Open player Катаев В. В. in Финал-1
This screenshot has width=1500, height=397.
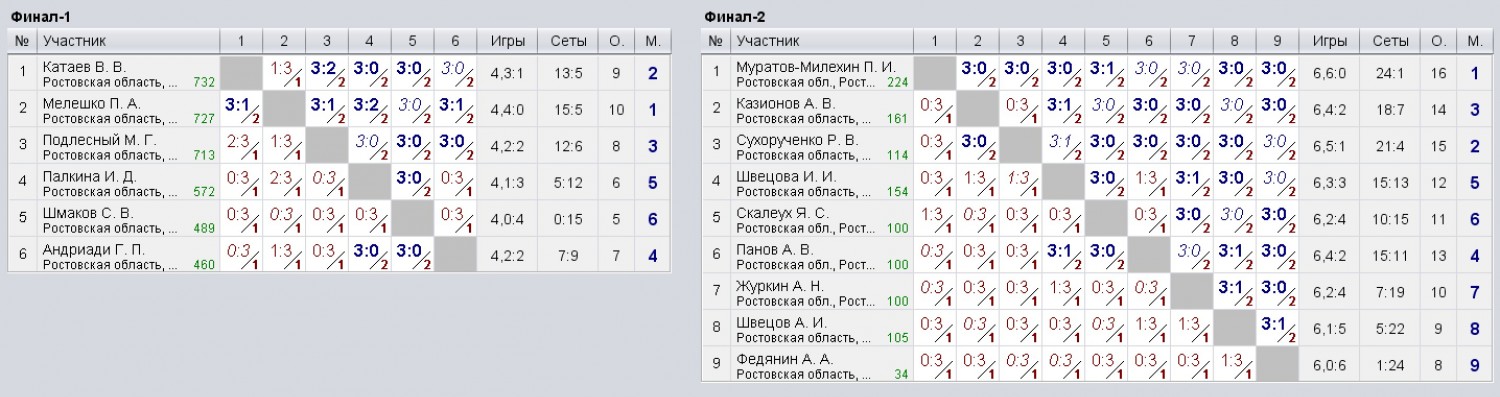pyautogui.click(x=83, y=66)
